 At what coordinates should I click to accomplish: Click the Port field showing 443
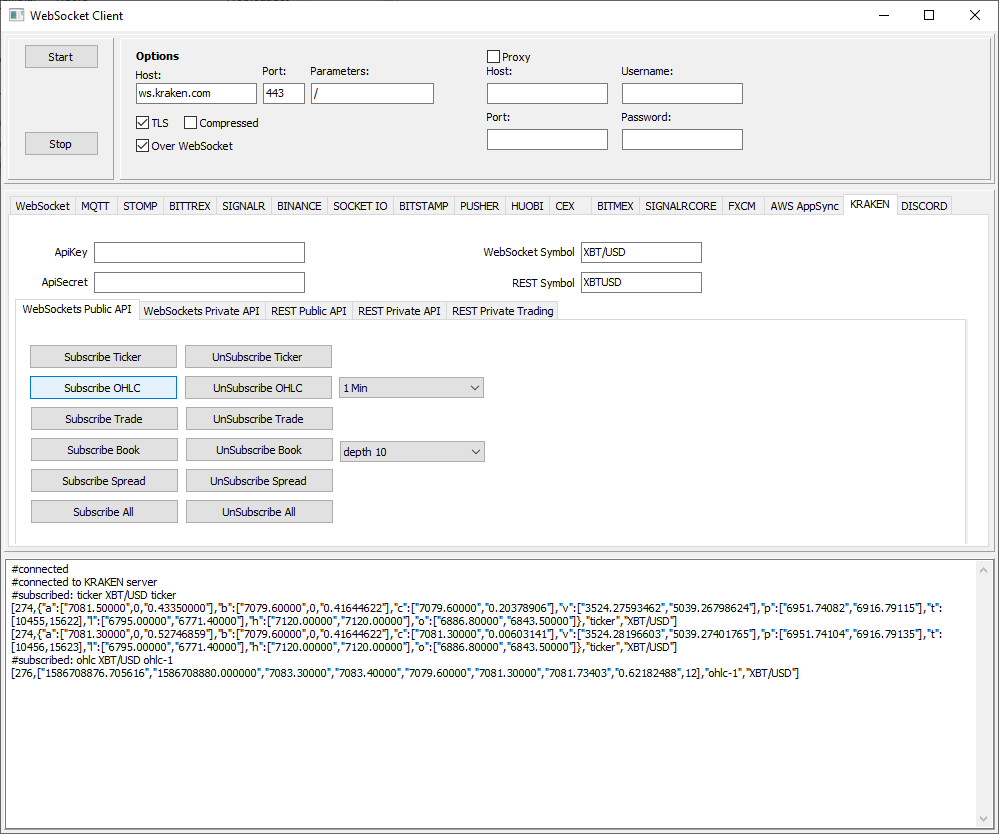284,93
